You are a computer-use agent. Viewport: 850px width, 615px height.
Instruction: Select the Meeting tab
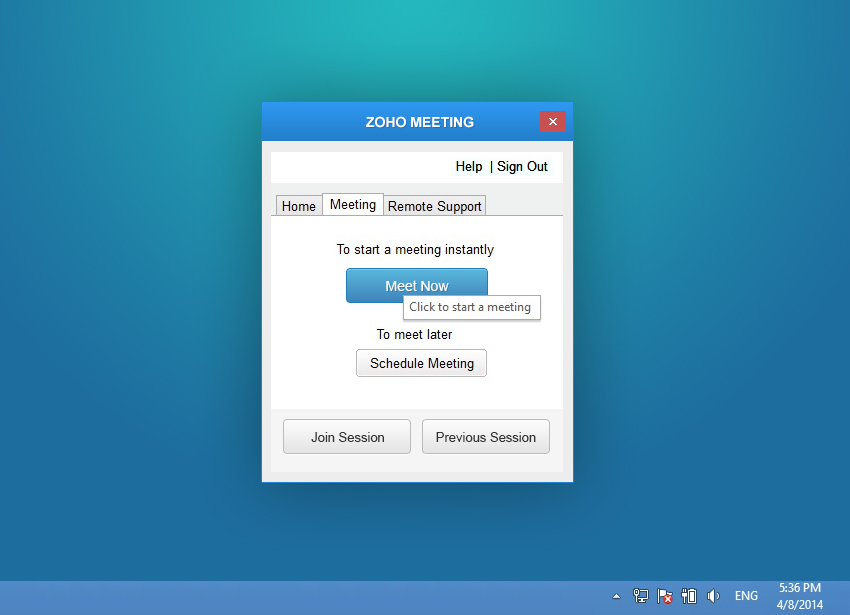pyautogui.click(x=353, y=204)
